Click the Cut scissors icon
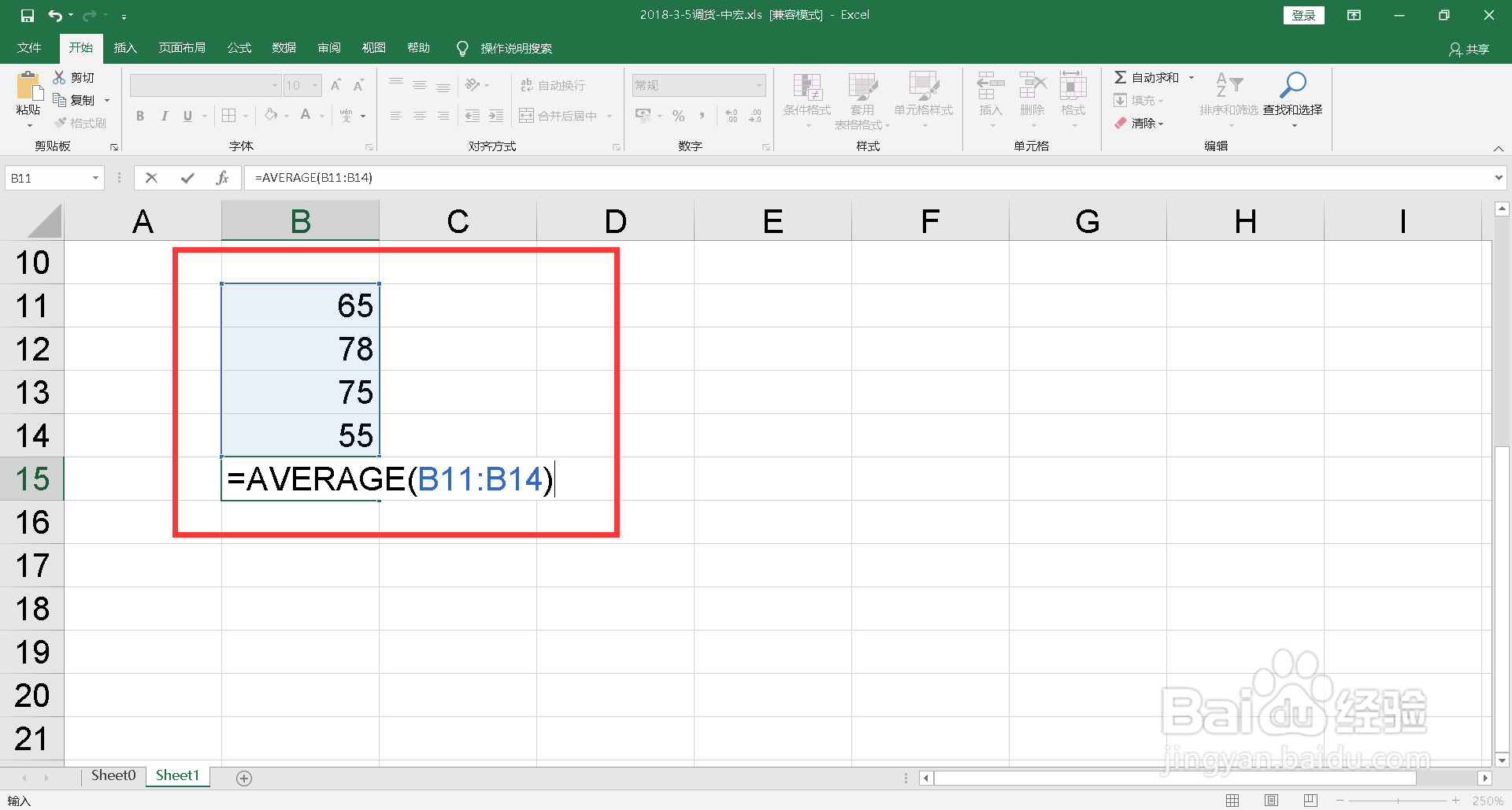The image size is (1512, 810). click(x=59, y=77)
